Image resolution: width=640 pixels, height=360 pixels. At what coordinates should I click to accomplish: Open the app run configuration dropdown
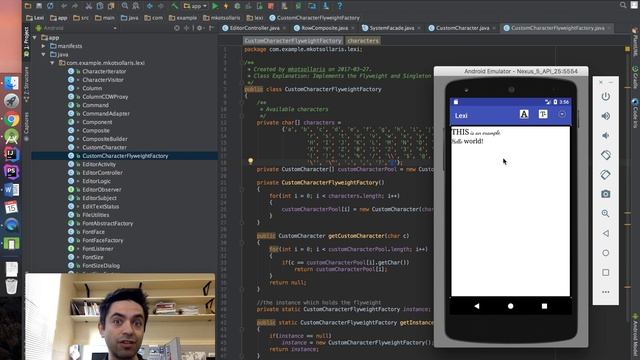point(196,6)
